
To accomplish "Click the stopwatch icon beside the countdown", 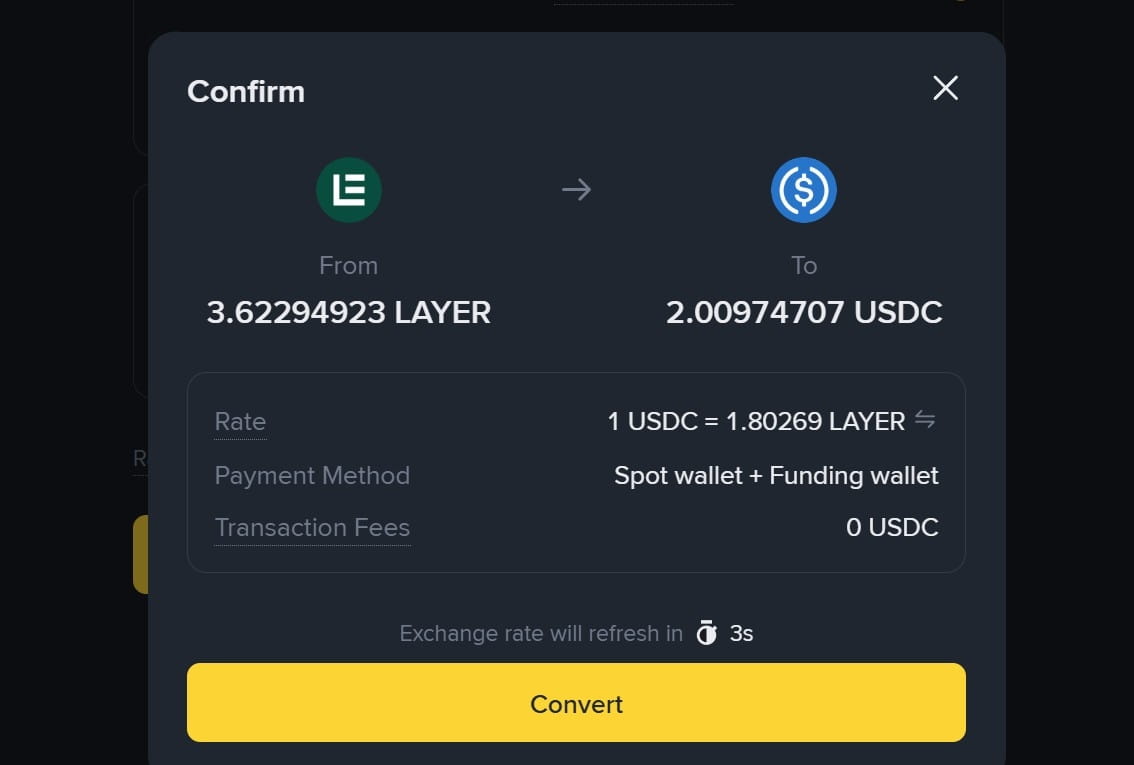I will 707,633.
